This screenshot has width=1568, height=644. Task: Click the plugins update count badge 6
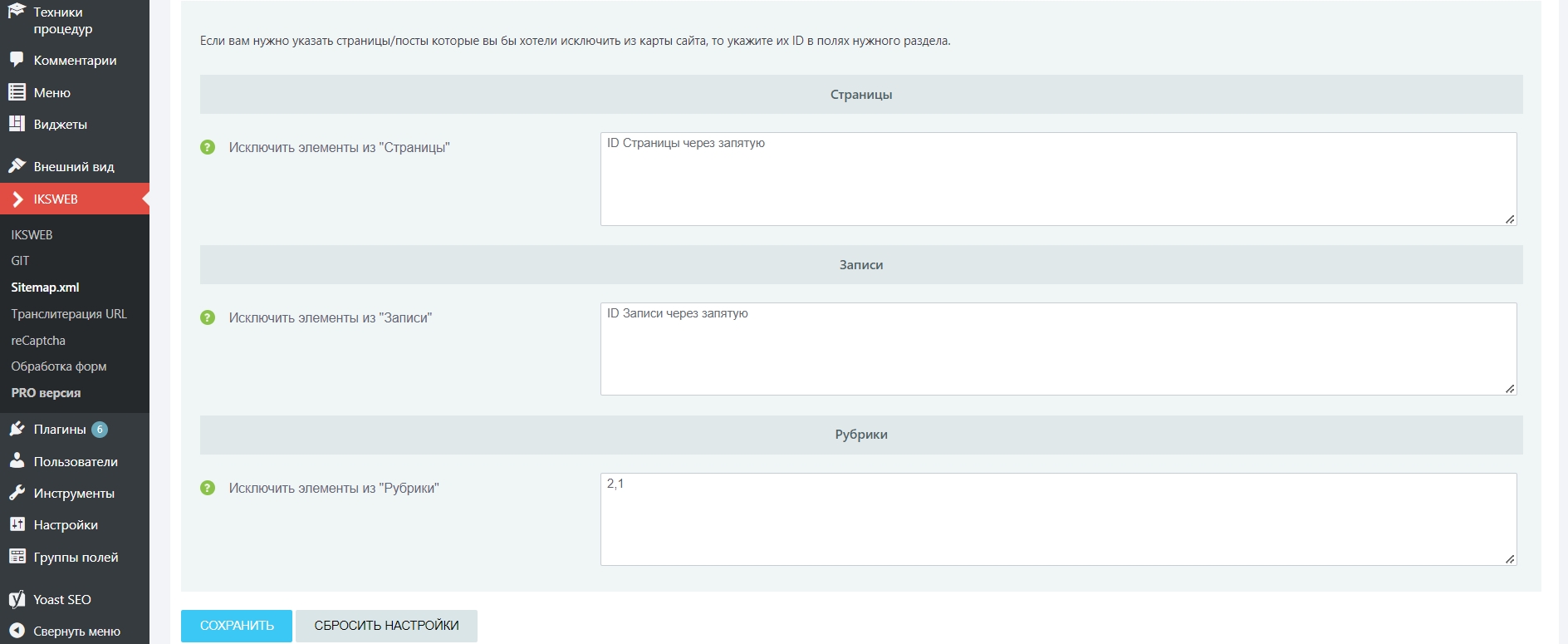[x=100, y=430]
